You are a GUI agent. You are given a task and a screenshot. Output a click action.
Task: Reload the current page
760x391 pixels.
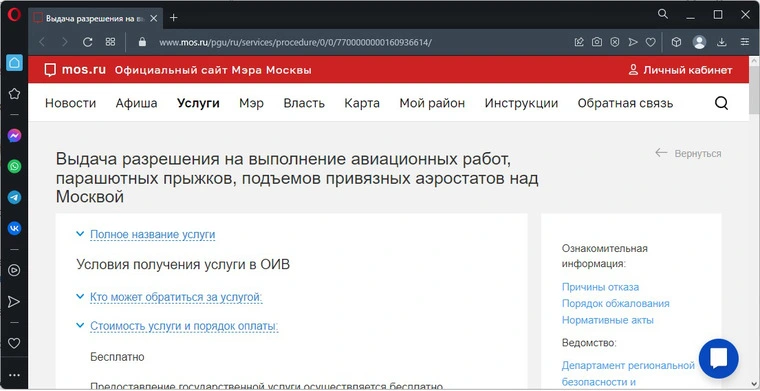87,42
